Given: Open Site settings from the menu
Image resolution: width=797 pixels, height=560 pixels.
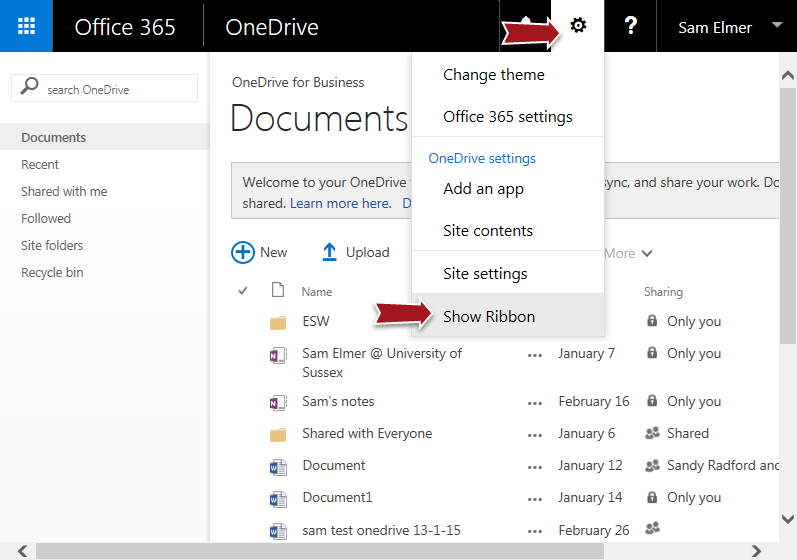Looking at the screenshot, I should pyautogui.click(x=485, y=274).
